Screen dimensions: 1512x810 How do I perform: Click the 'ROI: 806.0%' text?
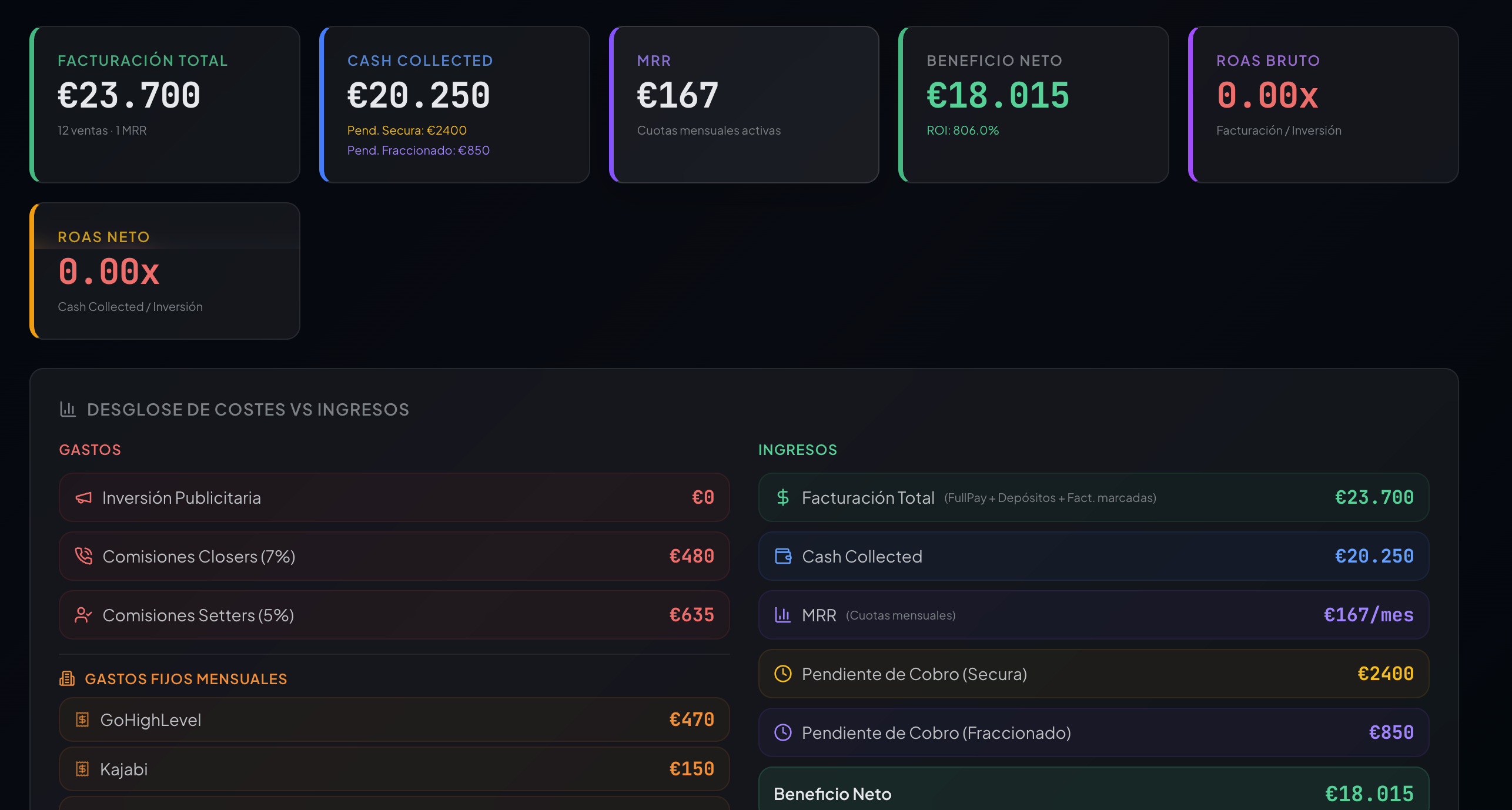point(963,130)
